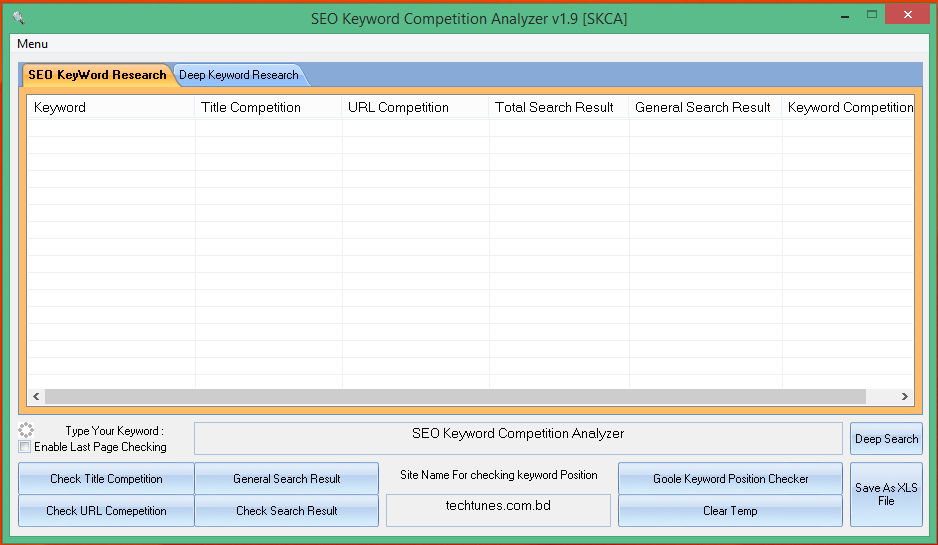Sort by Title Competition column header
This screenshot has height=545, width=938.
[268, 107]
